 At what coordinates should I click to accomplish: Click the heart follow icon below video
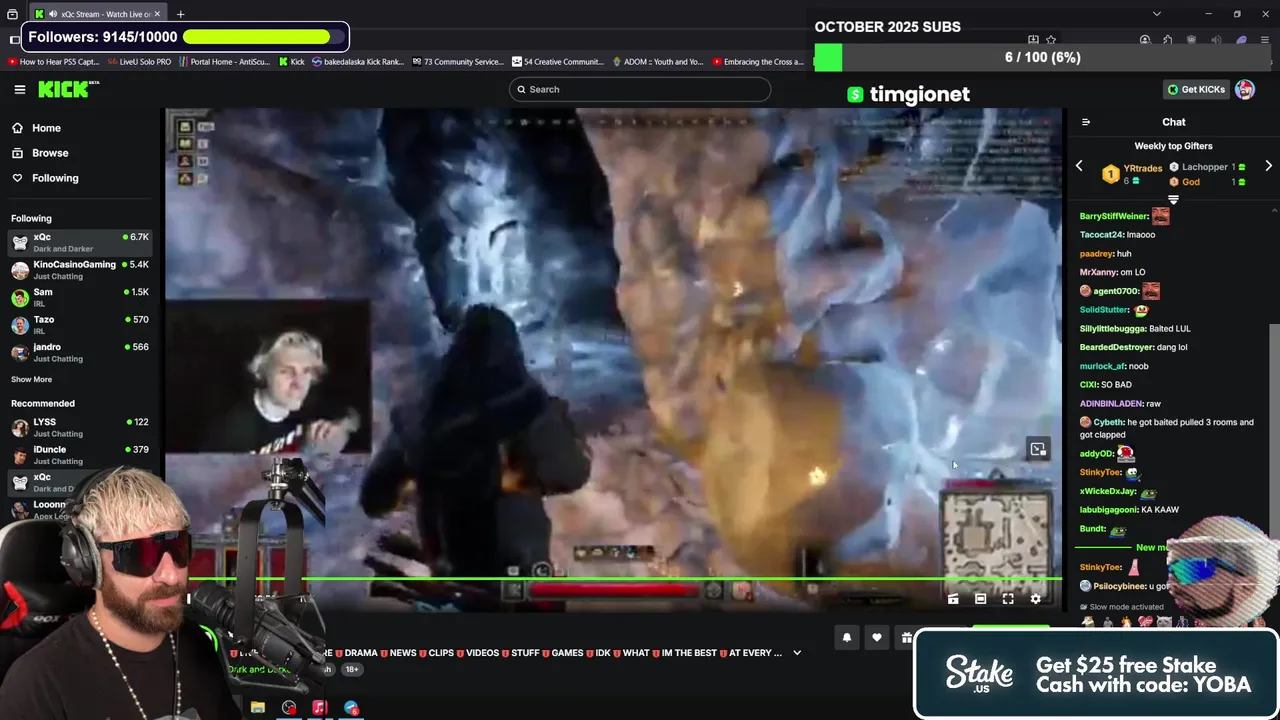(877, 638)
